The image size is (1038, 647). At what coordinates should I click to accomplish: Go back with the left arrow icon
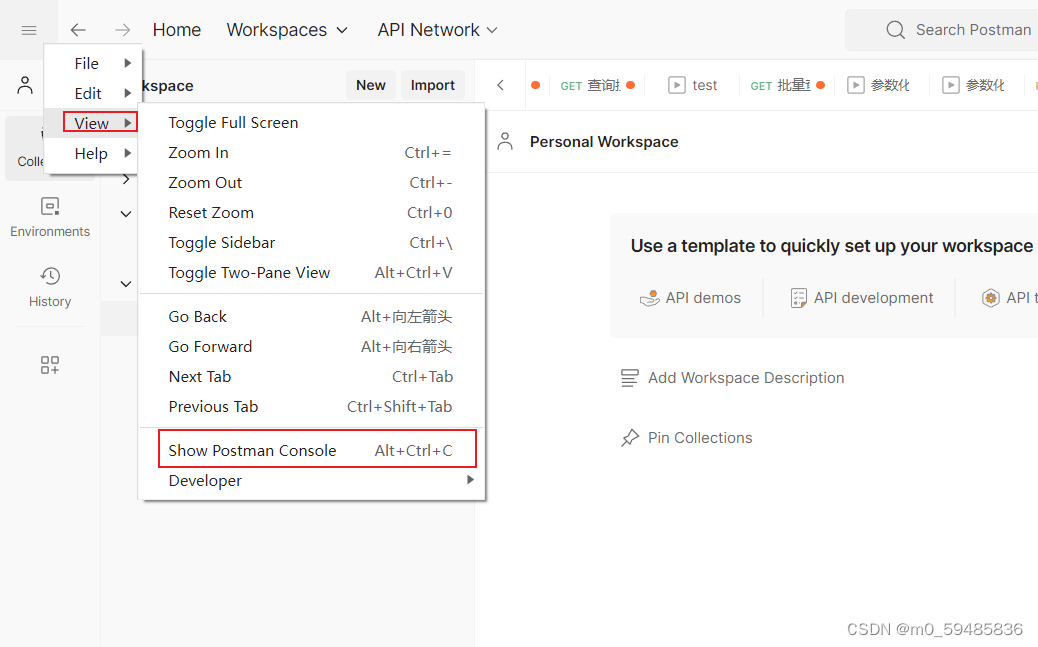tap(78, 30)
